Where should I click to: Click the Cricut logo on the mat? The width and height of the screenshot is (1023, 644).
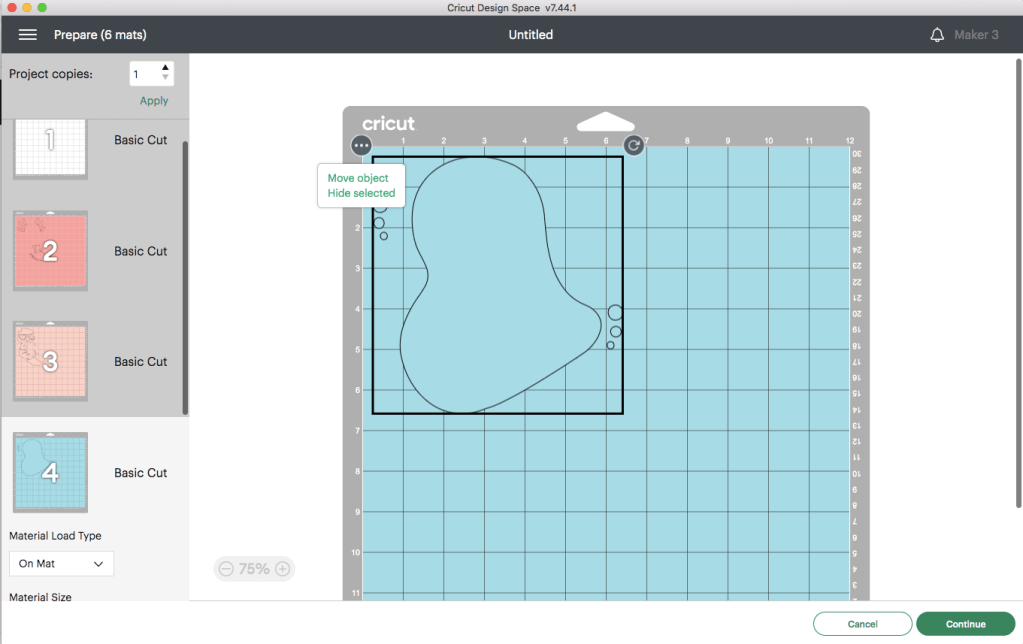[388, 124]
